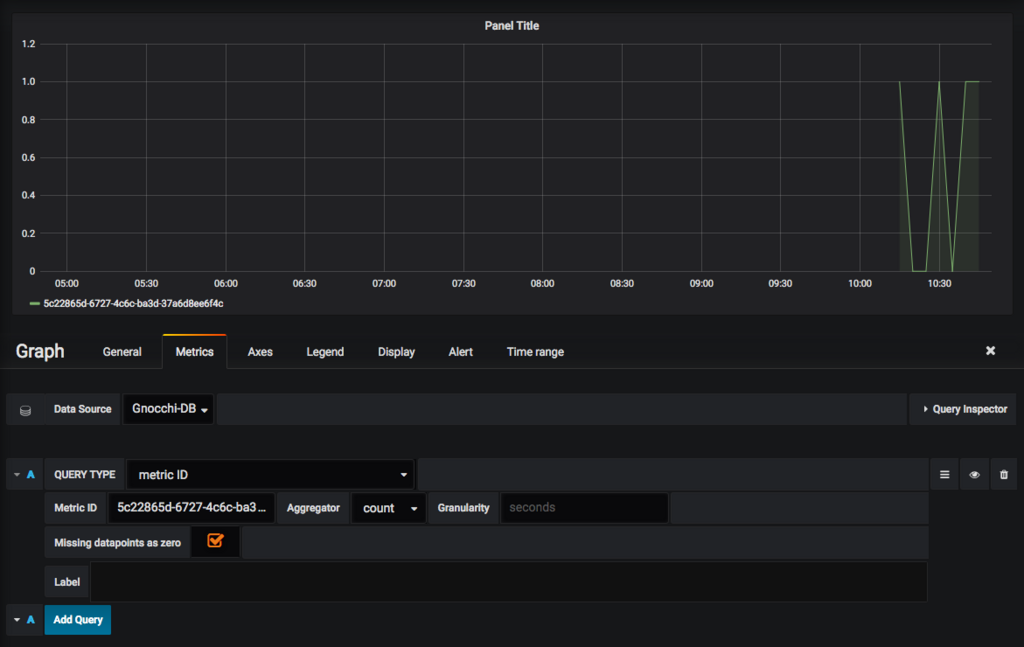Screen dimensions: 1024x647
Task: Switch to the Alert tab
Action: click(x=460, y=352)
